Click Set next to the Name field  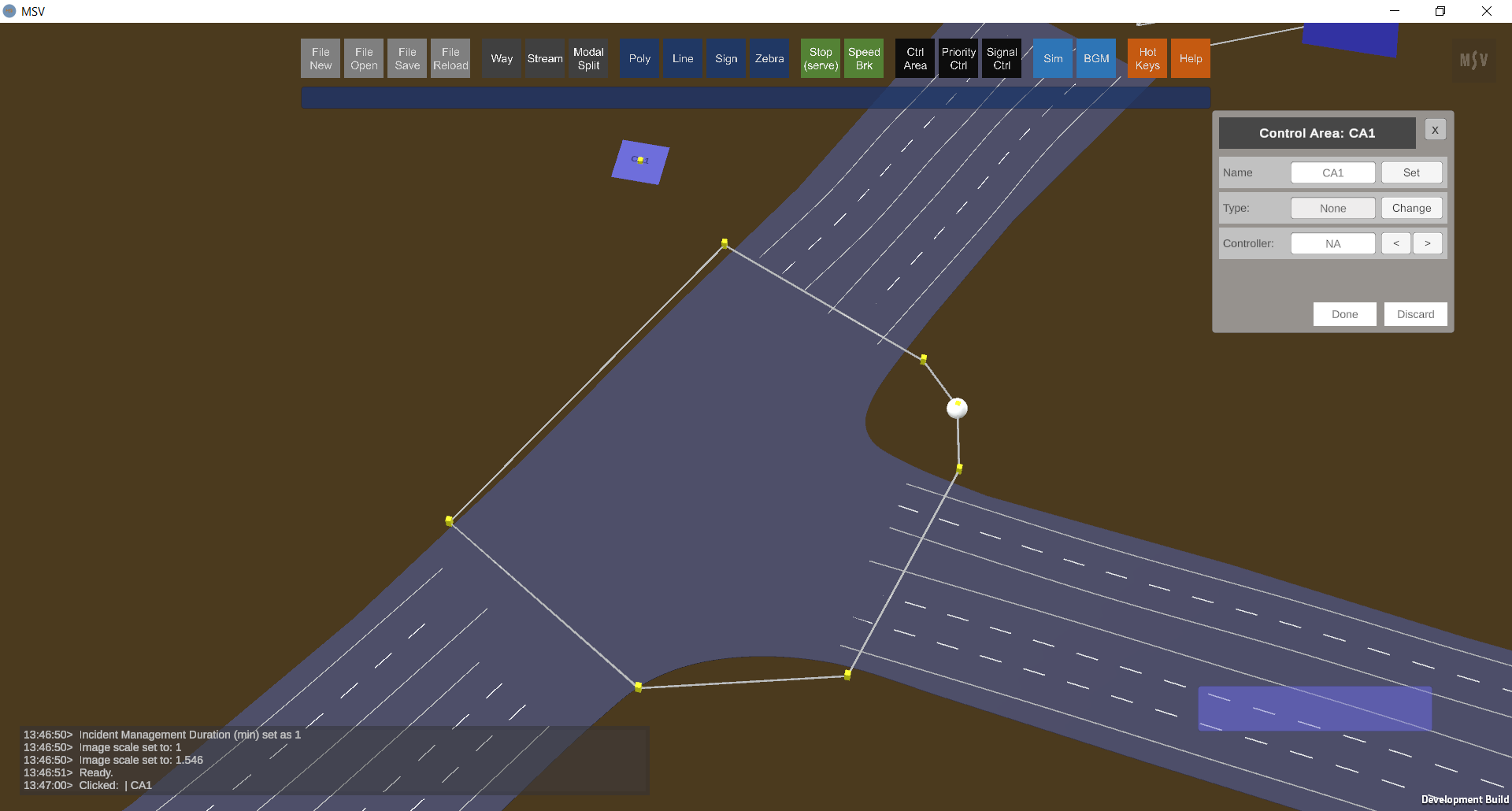tap(1411, 172)
